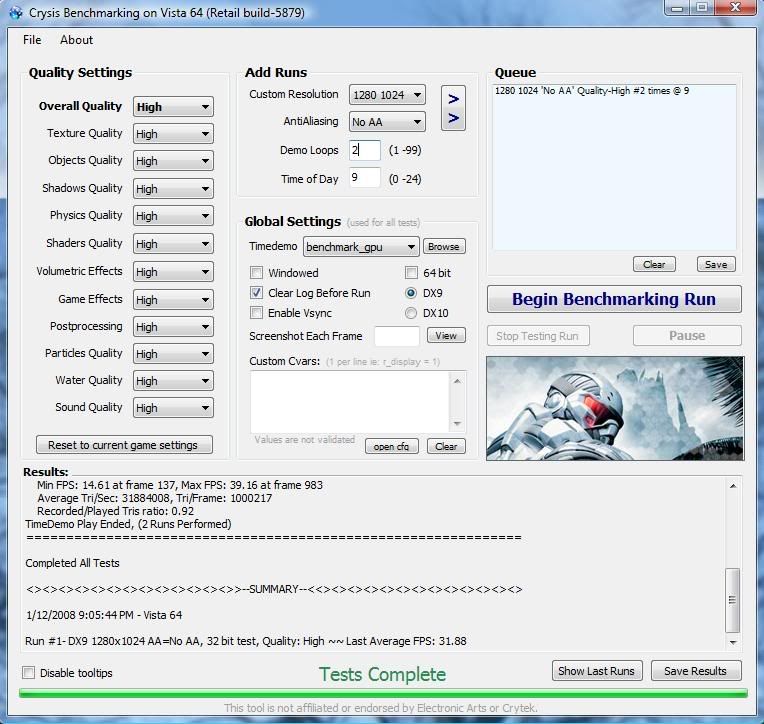Click Custom Cvars scrollbar up arrow
Screen dimensions: 764x724
[x=457, y=381]
